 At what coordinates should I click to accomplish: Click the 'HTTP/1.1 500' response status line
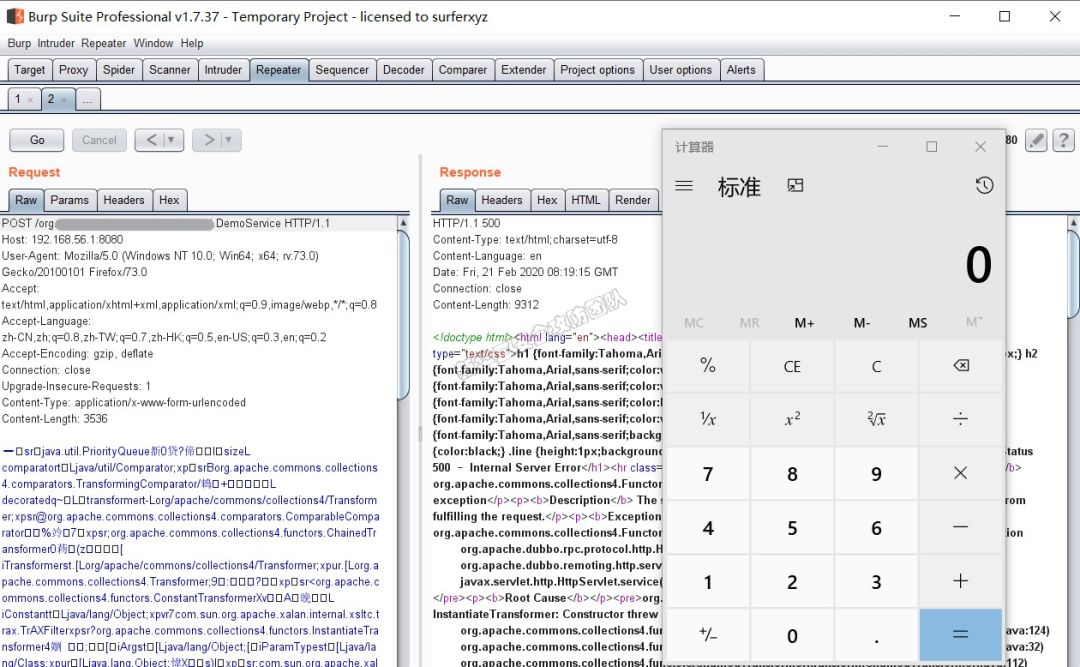pos(466,223)
